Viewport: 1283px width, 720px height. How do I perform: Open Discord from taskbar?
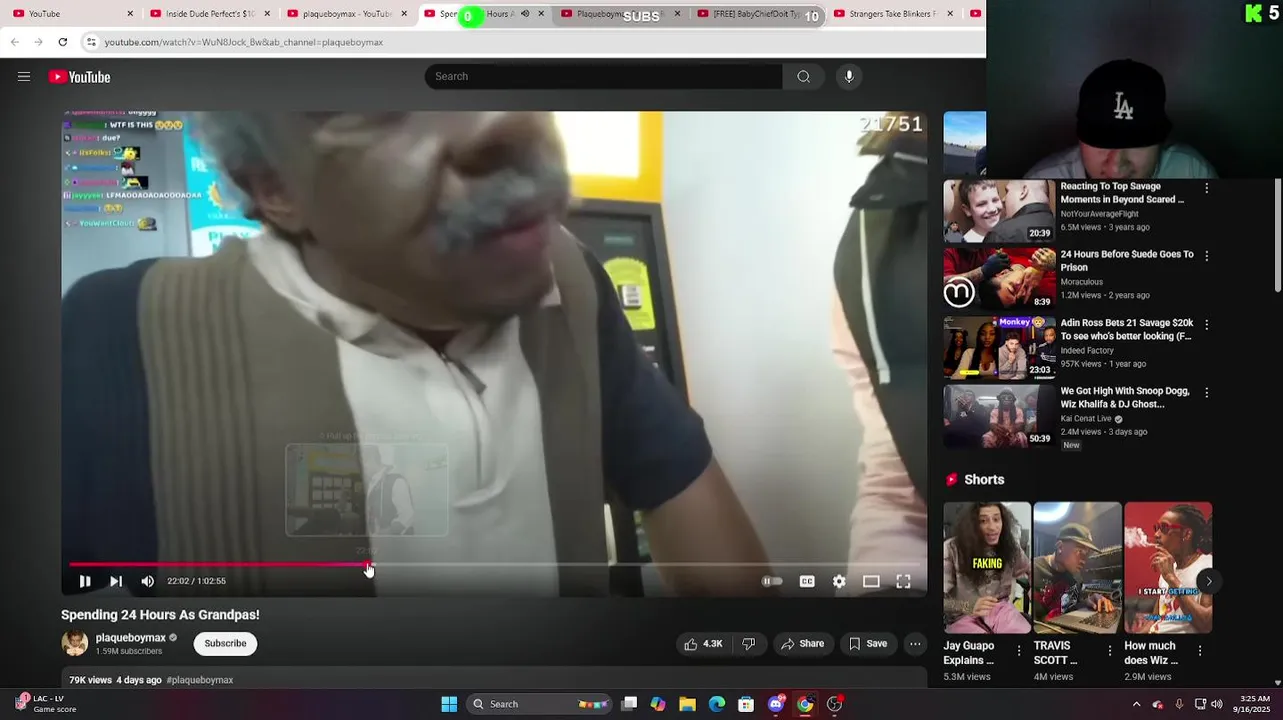(x=776, y=704)
